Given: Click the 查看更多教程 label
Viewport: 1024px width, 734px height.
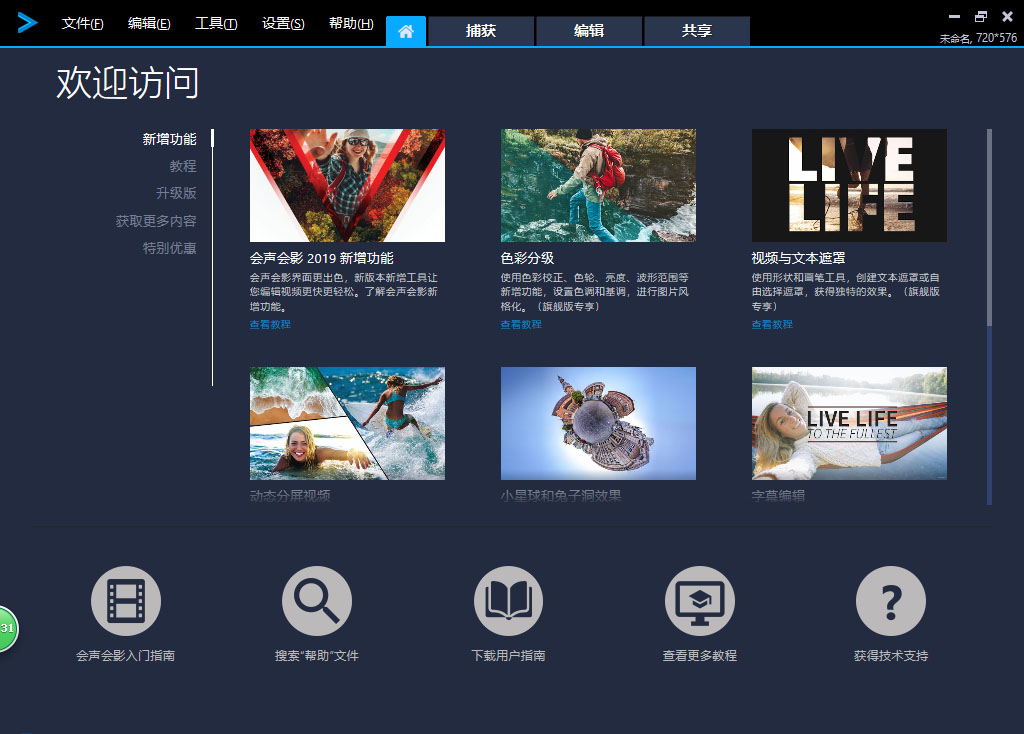Looking at the screenshot, I should pos(699,656).
